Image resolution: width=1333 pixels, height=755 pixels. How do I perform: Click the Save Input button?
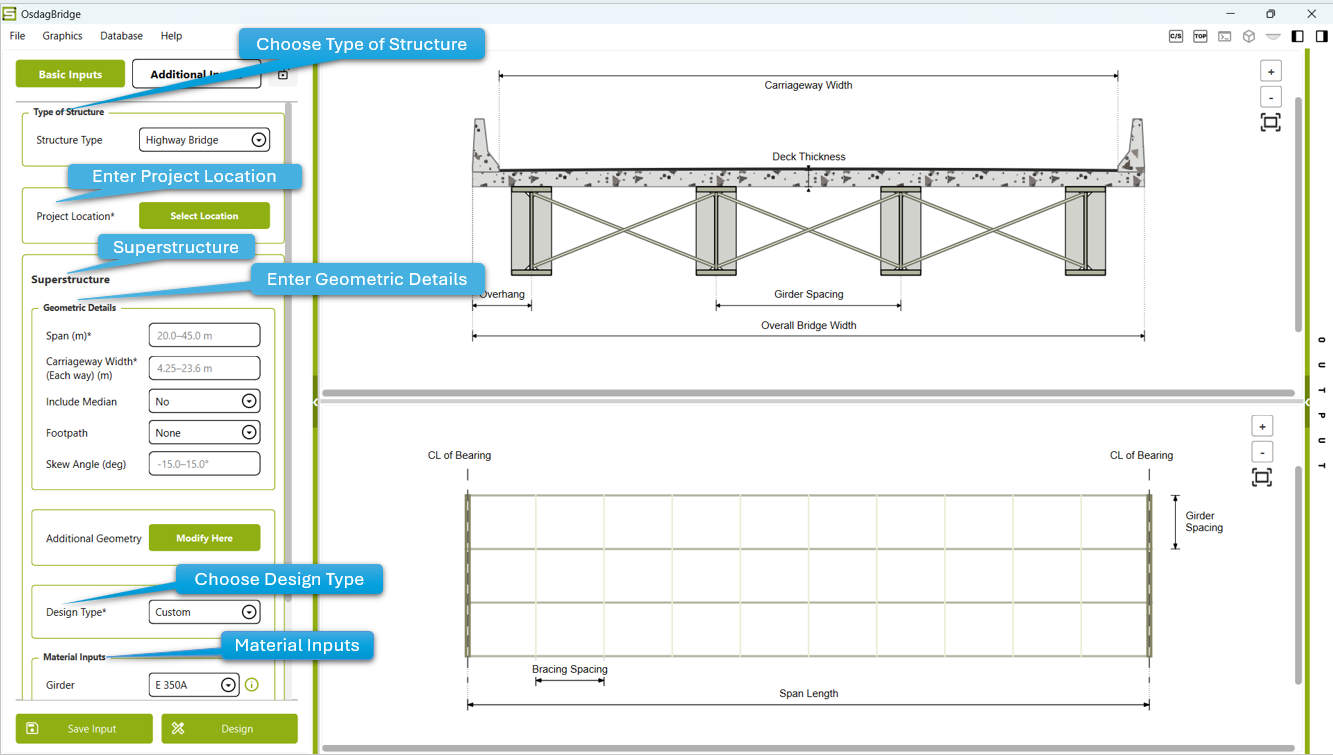coord(84,729)
